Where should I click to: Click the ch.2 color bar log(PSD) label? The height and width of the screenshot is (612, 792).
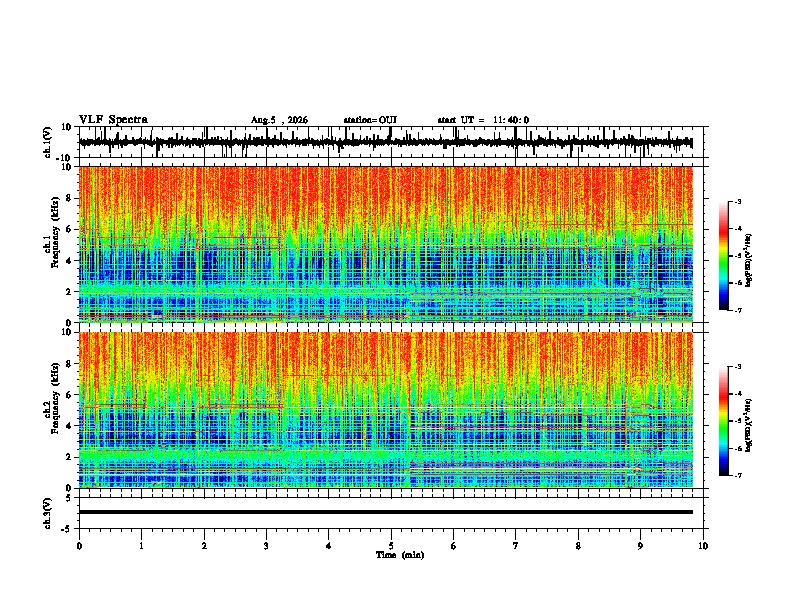[749, 424]
